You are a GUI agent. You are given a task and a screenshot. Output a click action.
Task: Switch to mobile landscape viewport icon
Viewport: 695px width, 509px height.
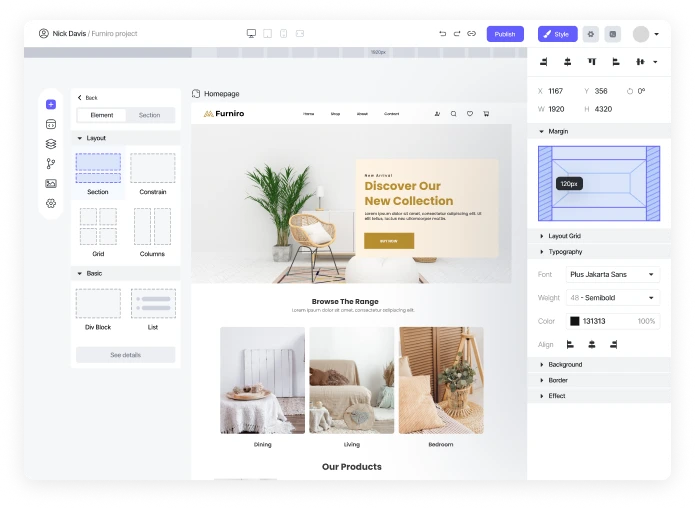tap(300, 34)
